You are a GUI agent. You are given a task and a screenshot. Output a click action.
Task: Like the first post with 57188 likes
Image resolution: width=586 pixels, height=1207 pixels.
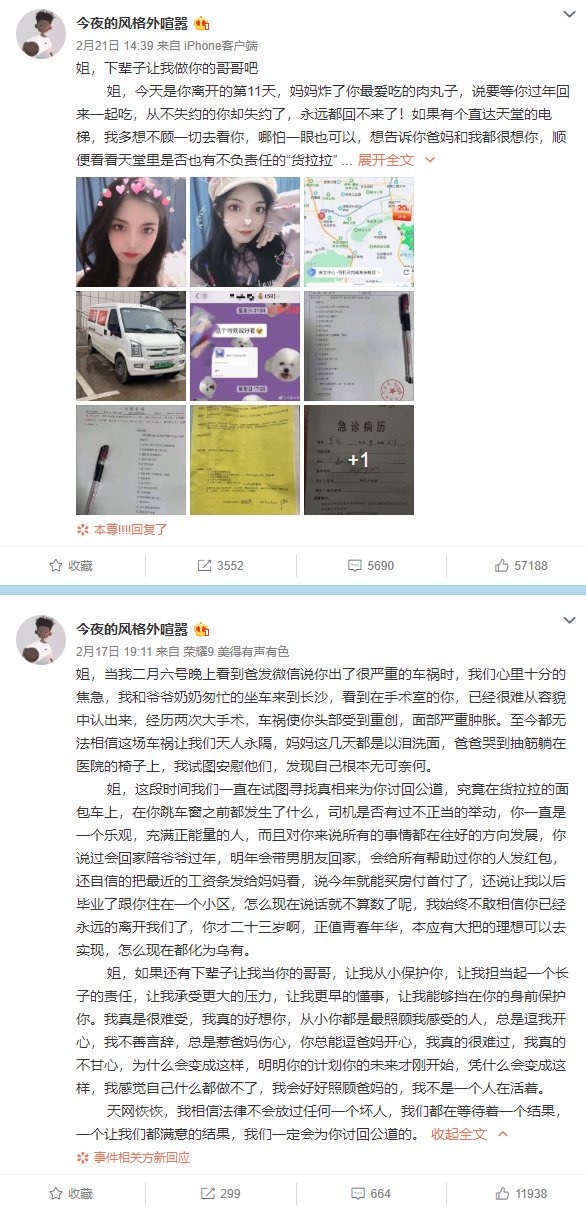(x=502, y=565)
